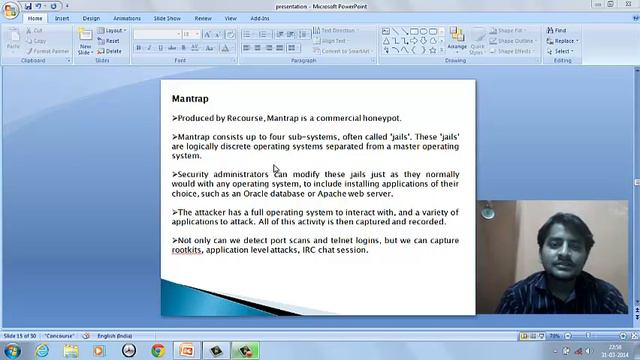Open the Slide Show tab
640x360 pixels.
(x=167, y=18)
